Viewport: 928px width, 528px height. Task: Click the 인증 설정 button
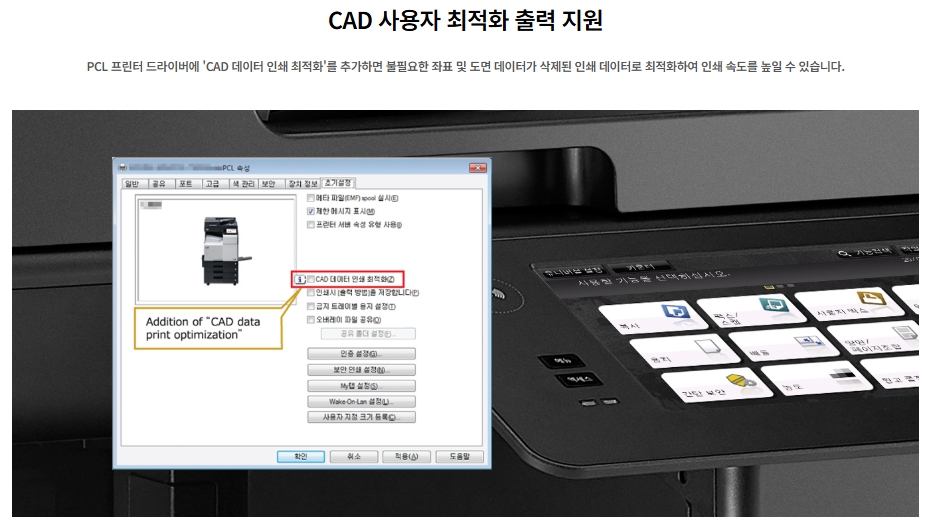pos(361,354)
